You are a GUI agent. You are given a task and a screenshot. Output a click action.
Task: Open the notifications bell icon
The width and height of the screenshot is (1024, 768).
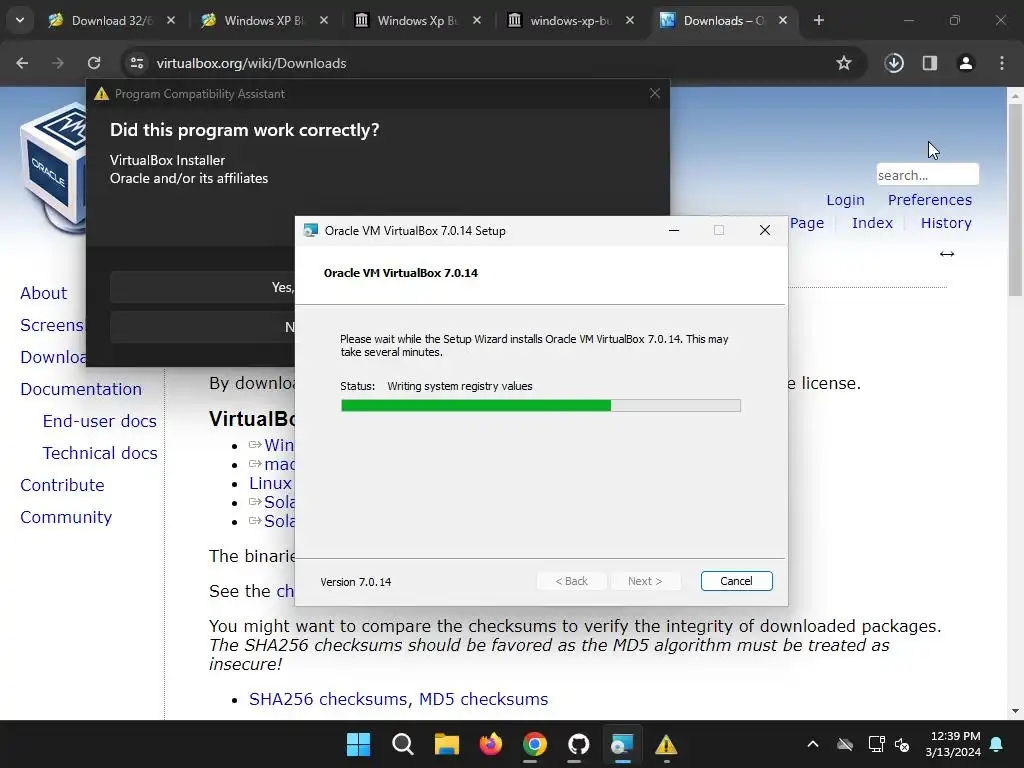(997, 744)
